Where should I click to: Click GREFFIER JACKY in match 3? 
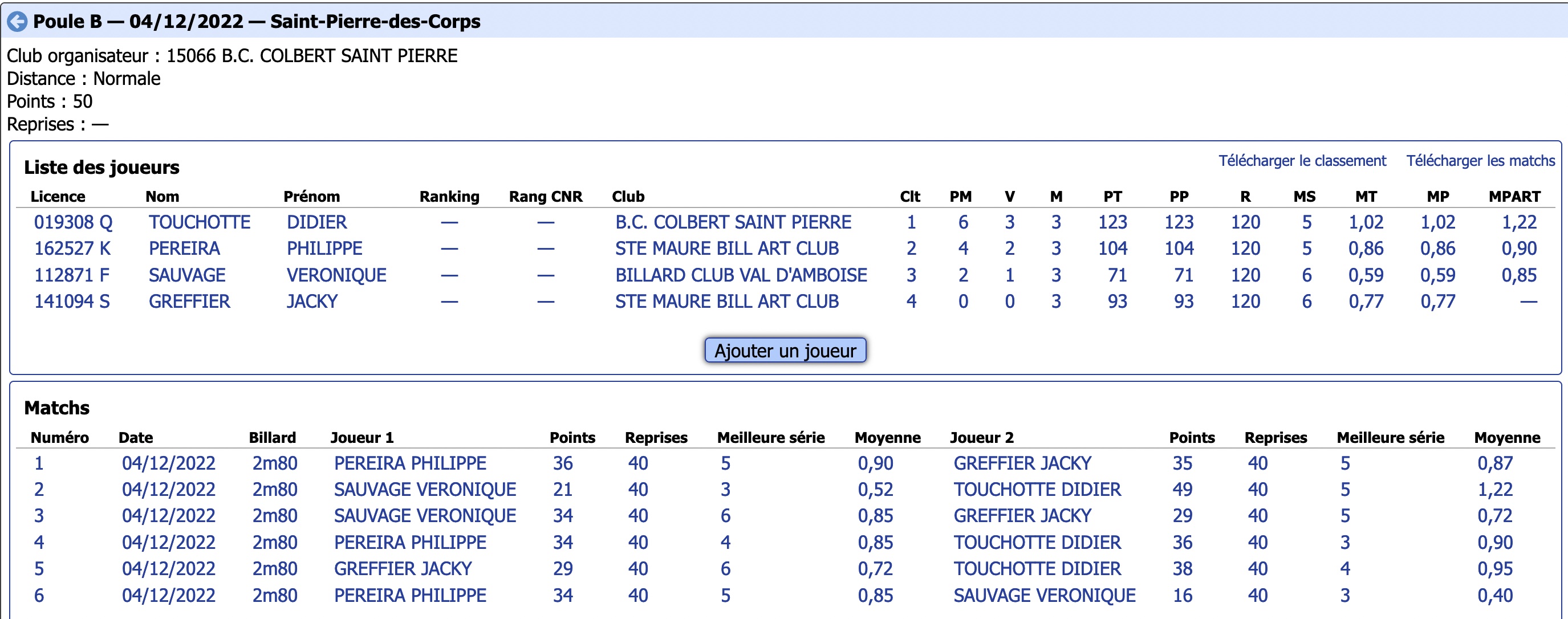tap(1022, 515)
